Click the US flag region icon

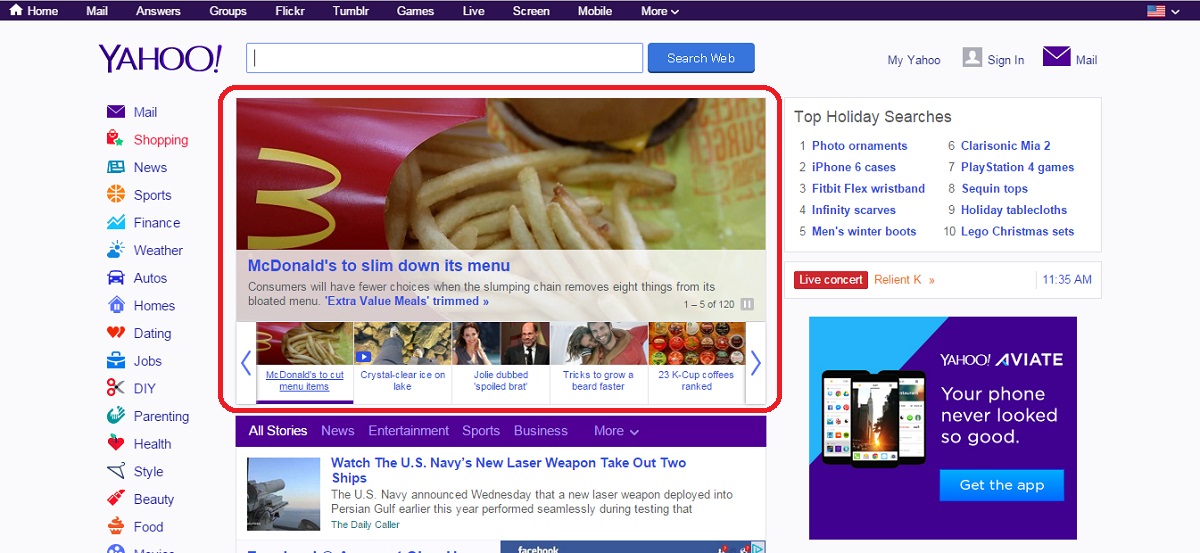[1156, 11]
